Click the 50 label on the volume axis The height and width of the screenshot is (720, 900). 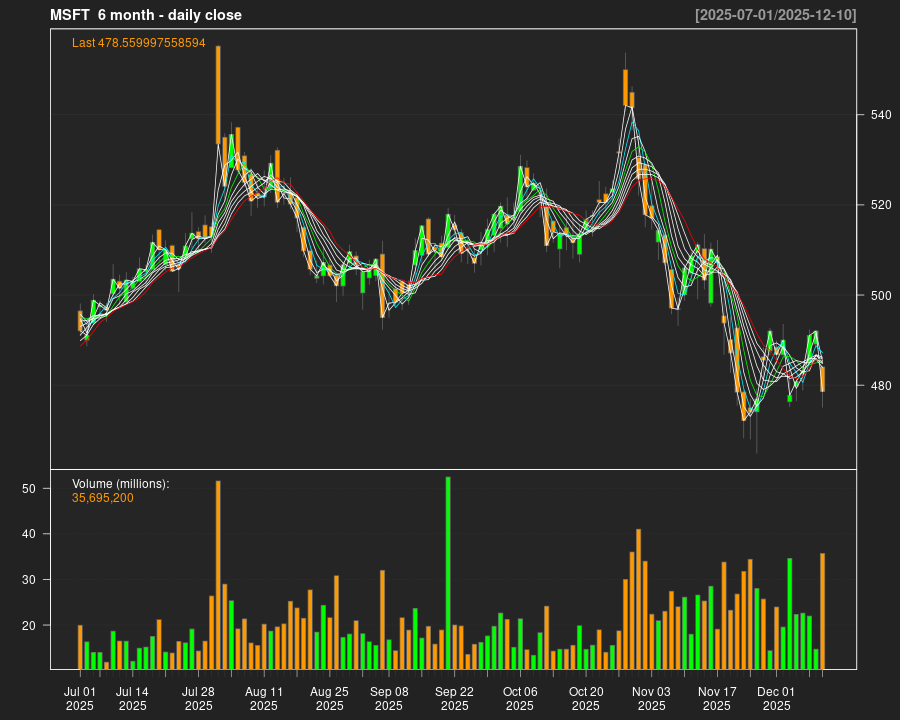(x=29, y=487)
